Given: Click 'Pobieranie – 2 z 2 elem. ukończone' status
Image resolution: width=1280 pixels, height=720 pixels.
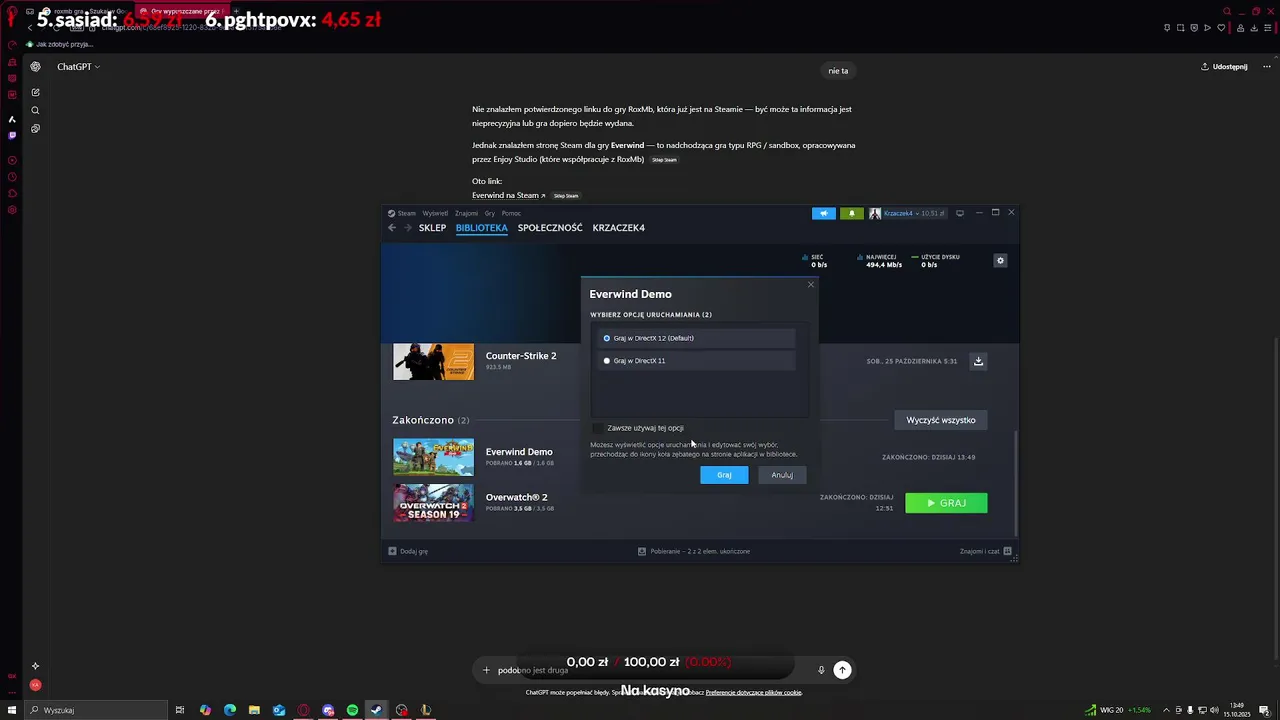Looking at the screenshot, I should [x=694, y=551].
